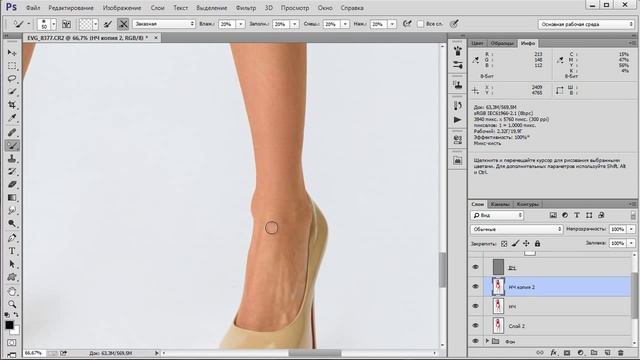
Task: Open the Brush panel toggle
Action: point(67,24)
